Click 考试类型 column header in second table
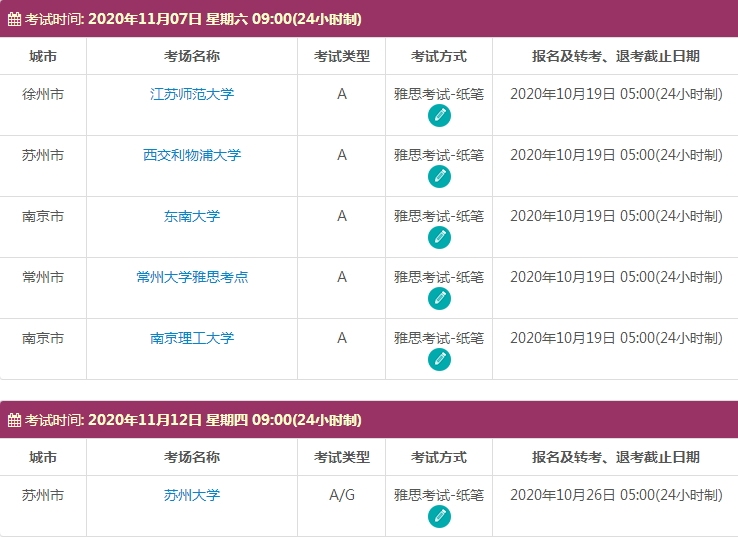Viewport: 738px width, 537px height. [x=342, y=457]
